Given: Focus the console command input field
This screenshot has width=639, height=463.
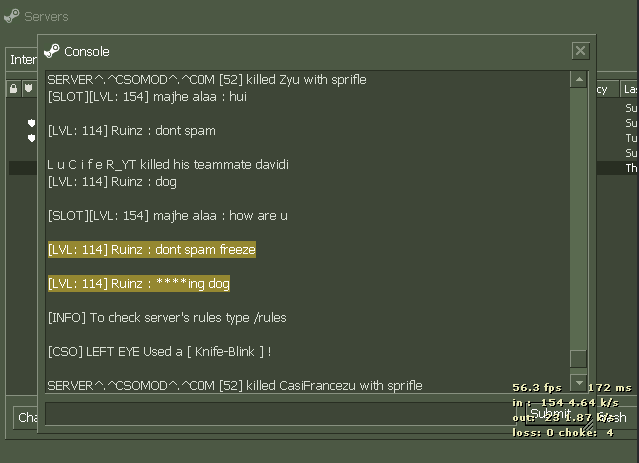Looking at the screenshot, I should [x=280, y=414].
